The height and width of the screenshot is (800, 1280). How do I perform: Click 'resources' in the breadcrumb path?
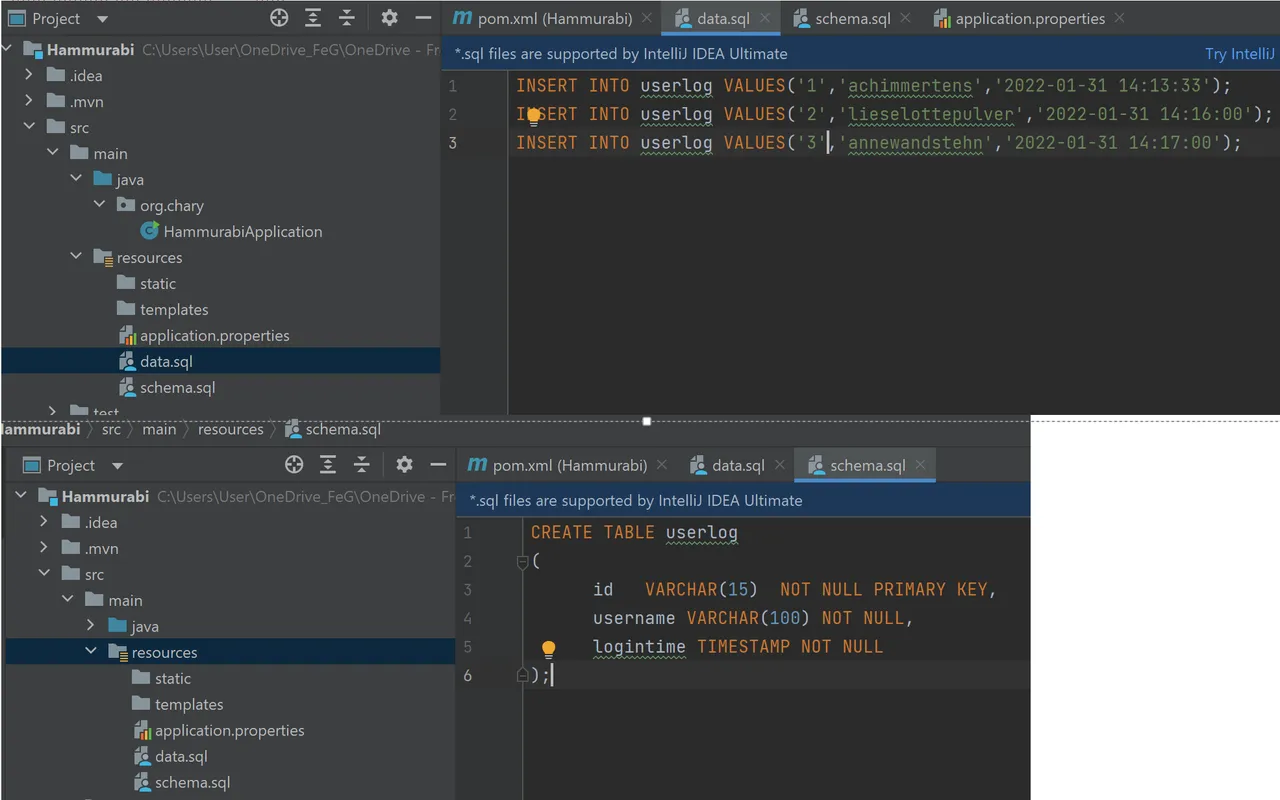(231, 429)
